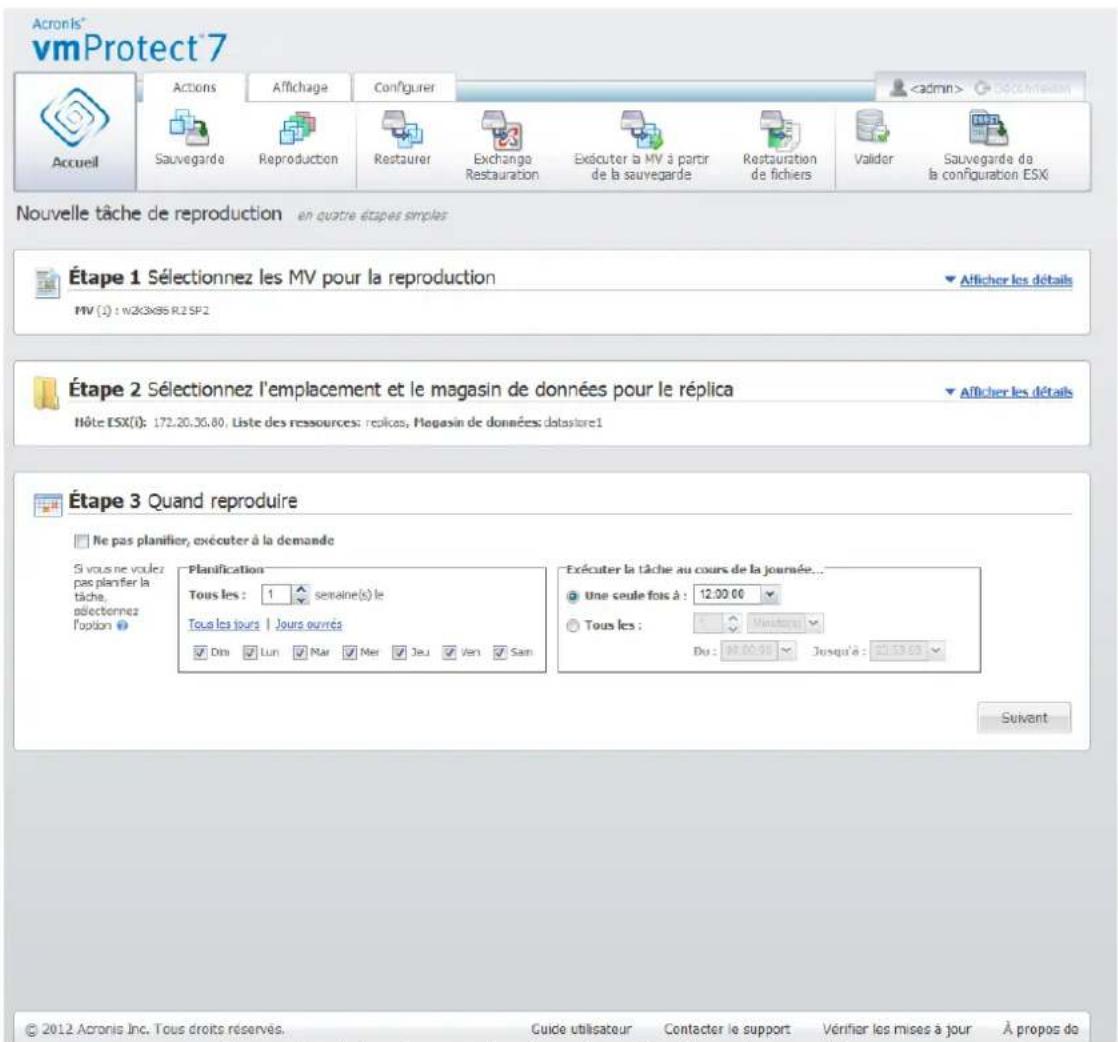Select the Tous les radio button

(x=572, y=625)
